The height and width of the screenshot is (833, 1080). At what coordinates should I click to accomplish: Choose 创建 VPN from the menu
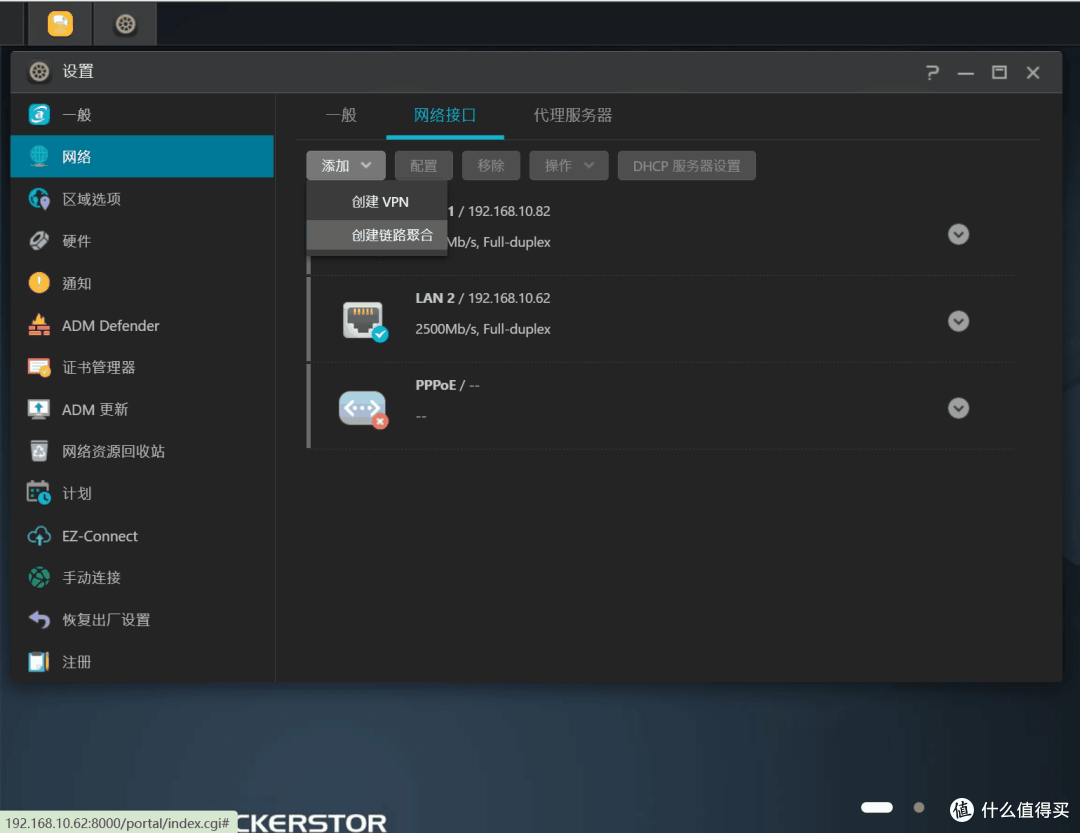(x=377, y=202)
